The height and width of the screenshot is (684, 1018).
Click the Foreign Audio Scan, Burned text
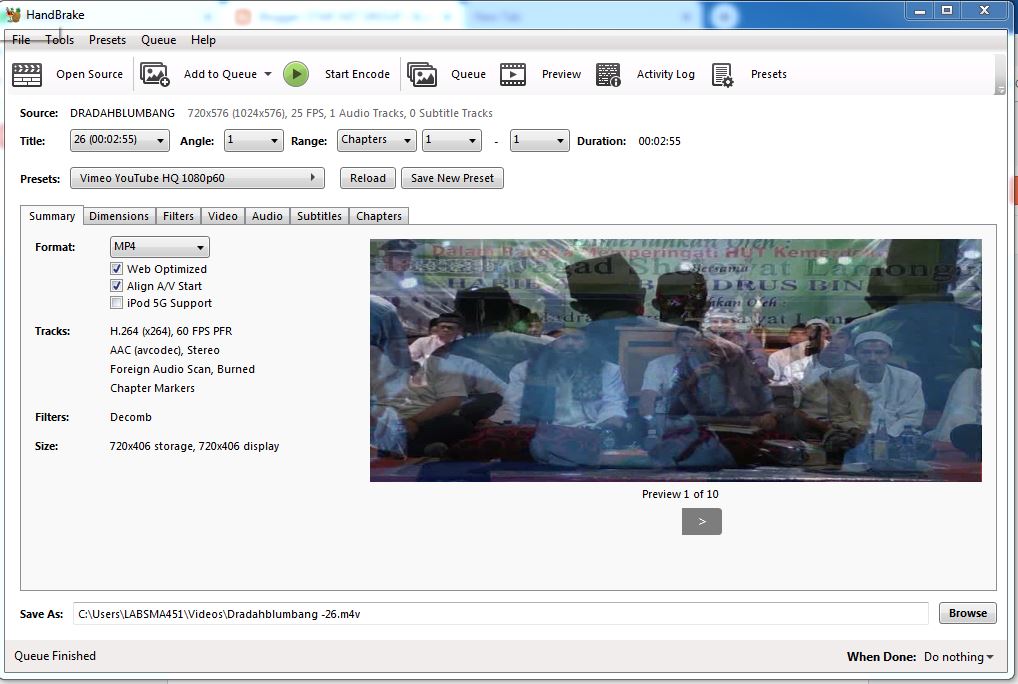[x=182, y=369]
